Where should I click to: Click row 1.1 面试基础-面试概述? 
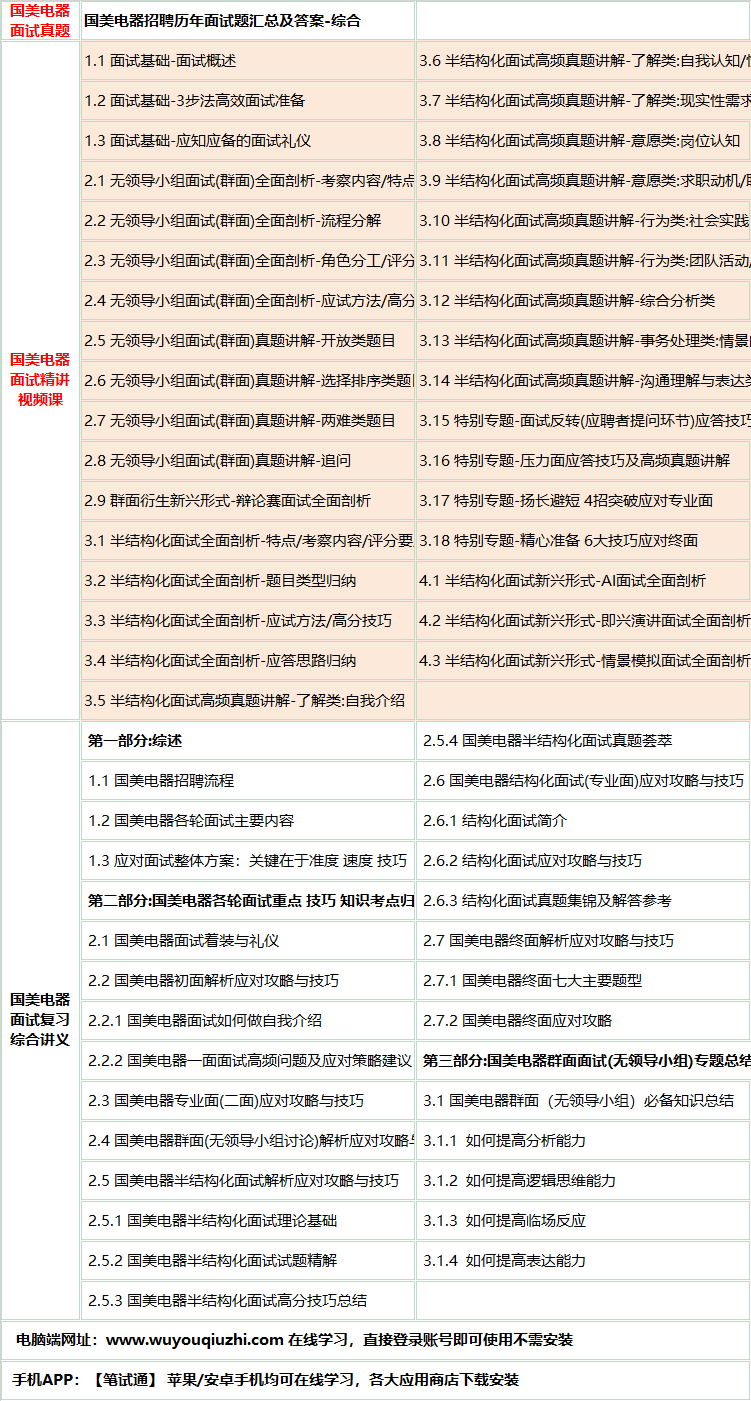(248, 60)
